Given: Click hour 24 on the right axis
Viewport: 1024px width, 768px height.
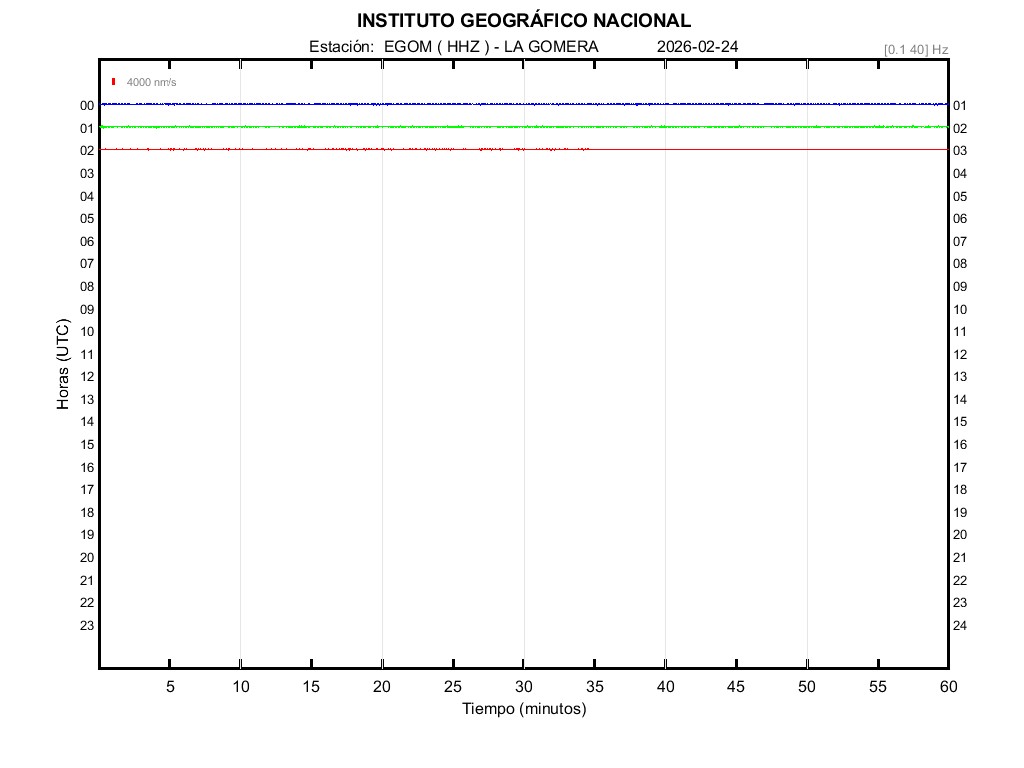Looking at the screenshot, I should (x=960, y=626).
